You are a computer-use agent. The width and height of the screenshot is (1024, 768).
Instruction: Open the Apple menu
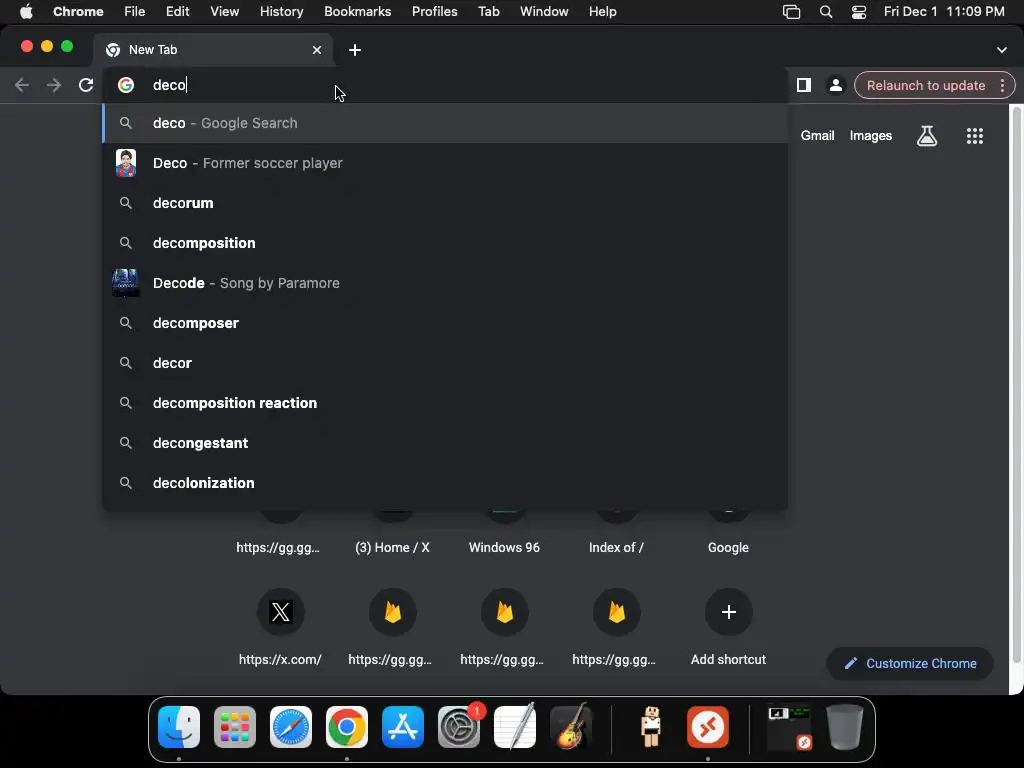coord(26,11)
